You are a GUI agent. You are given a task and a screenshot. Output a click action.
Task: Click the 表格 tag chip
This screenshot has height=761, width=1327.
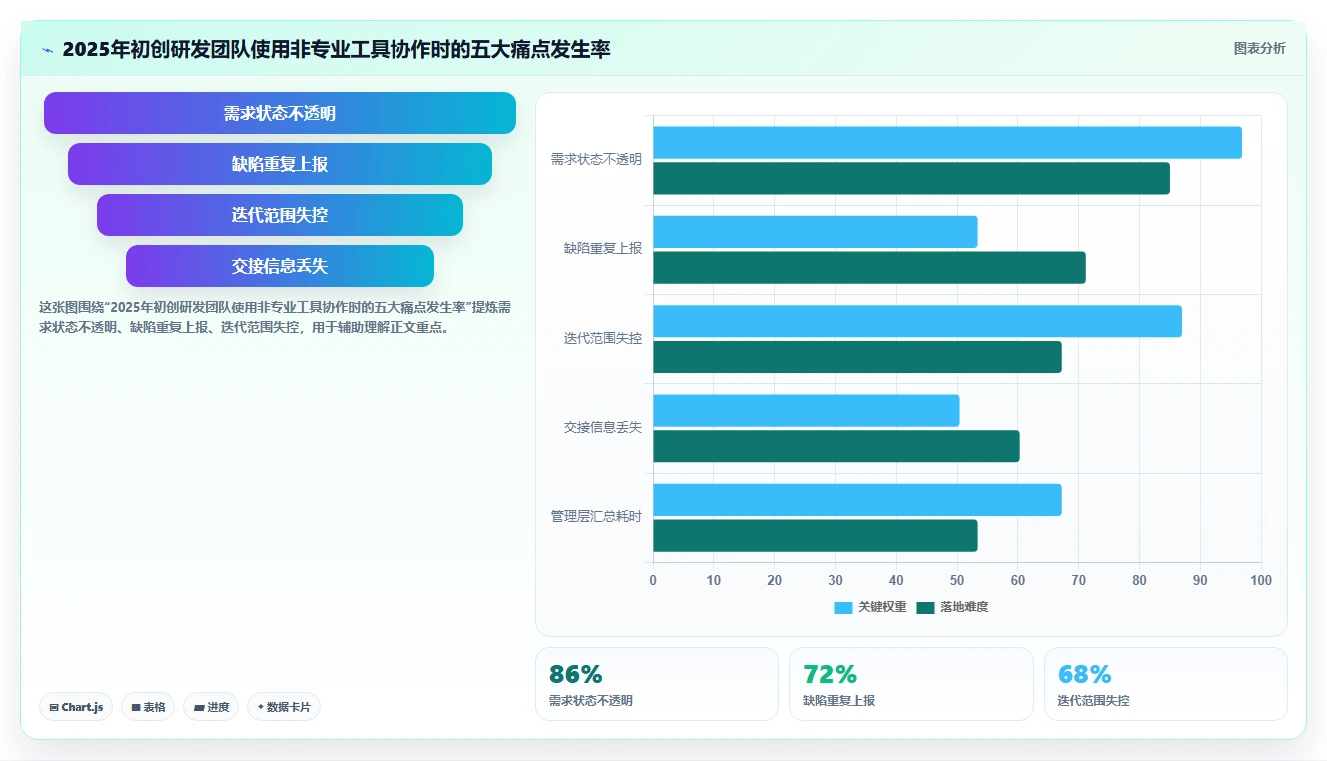148,707
